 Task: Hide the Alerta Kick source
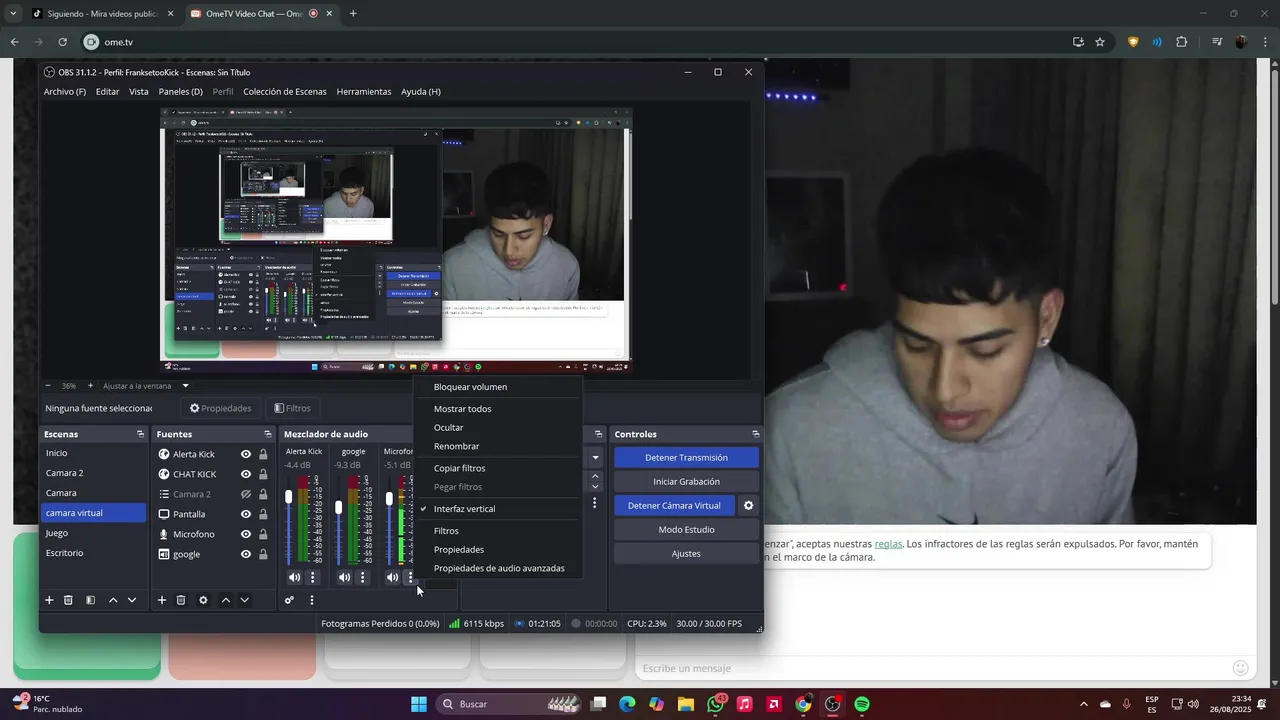click(x=246, y=454)
